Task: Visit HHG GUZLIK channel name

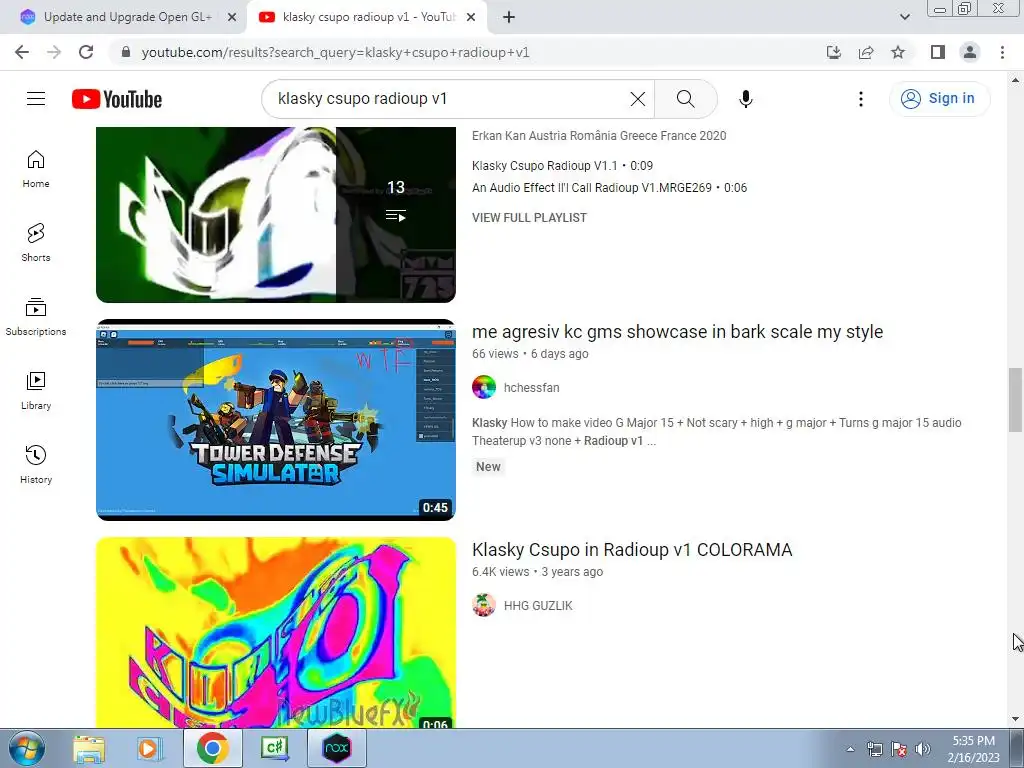Action: tap(538, 606)
